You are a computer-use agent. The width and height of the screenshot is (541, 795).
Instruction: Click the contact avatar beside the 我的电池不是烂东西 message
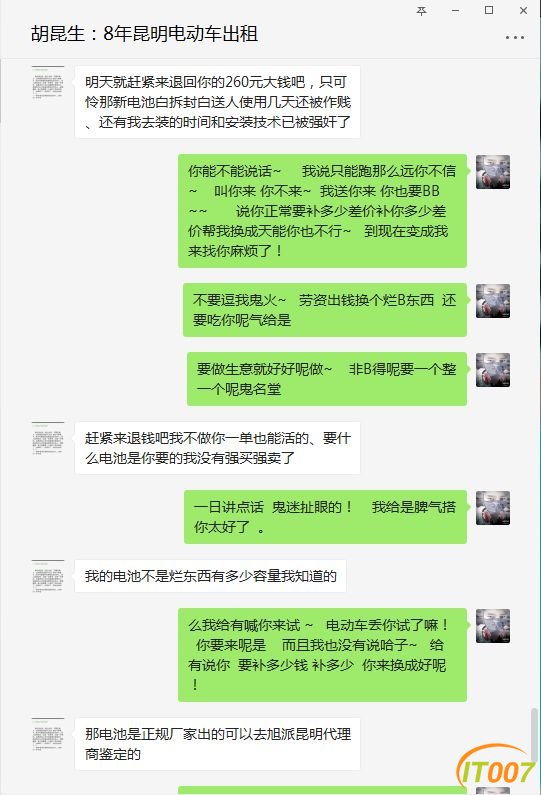48,576
